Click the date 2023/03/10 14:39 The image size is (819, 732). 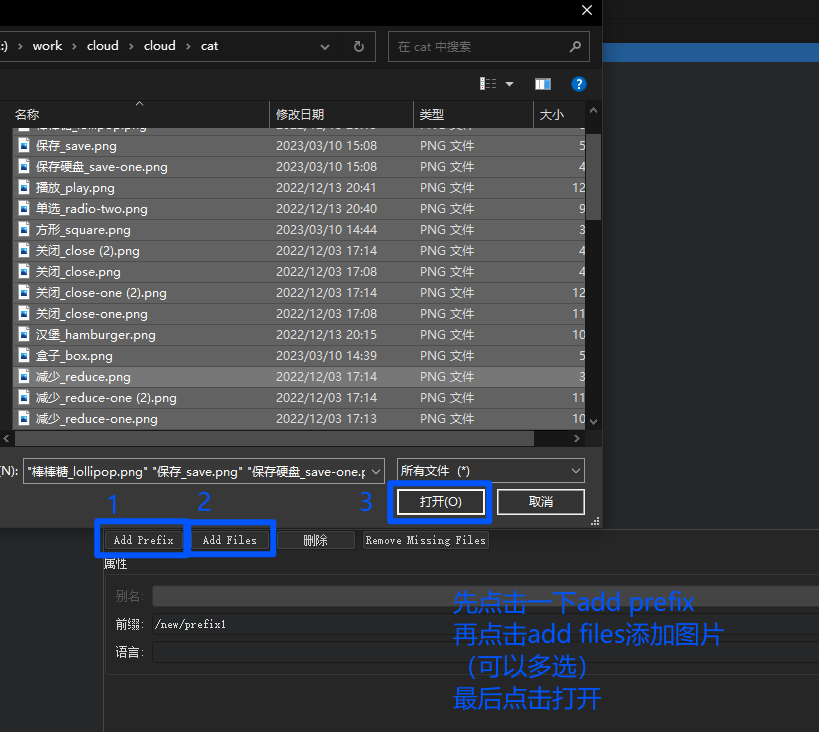tap(326, 356)
